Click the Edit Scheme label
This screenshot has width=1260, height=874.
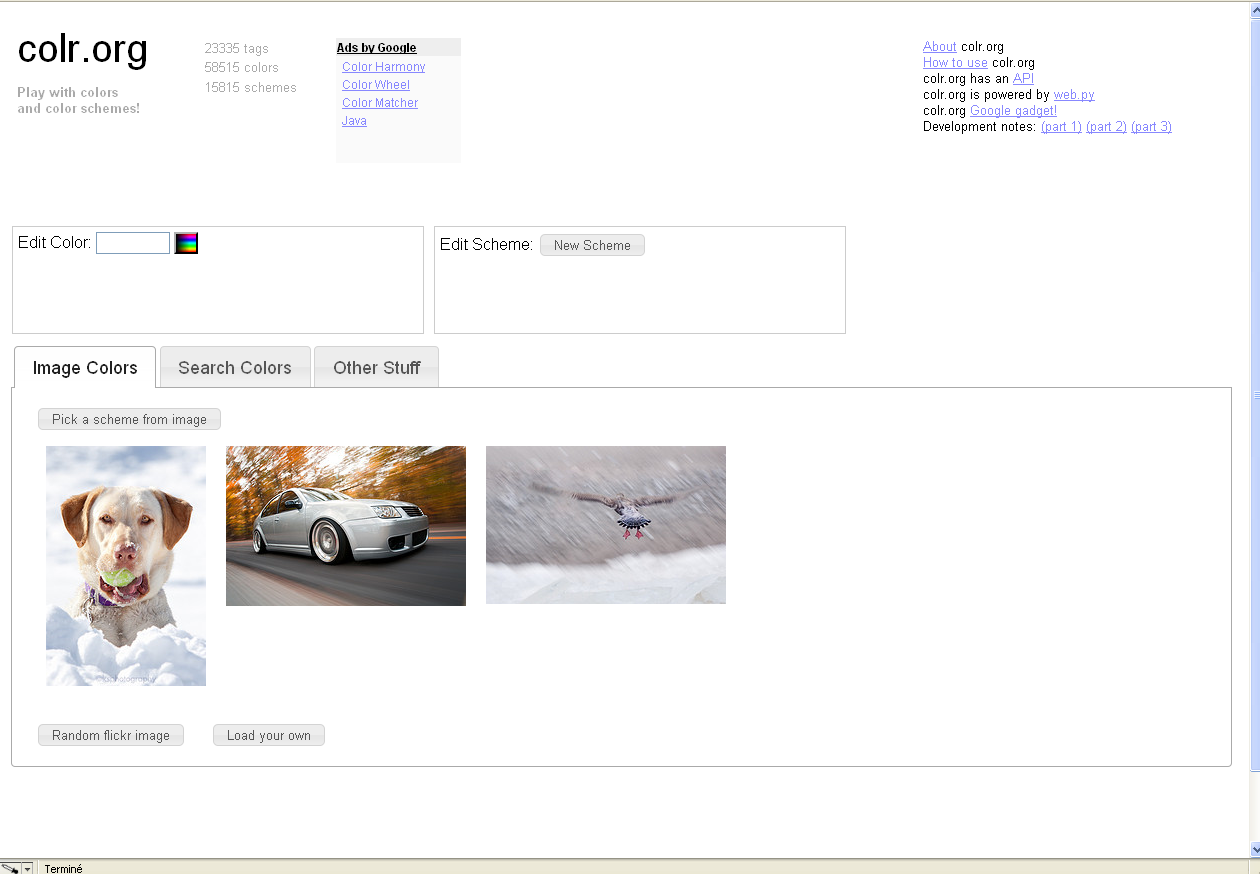(x=486, y=244)
